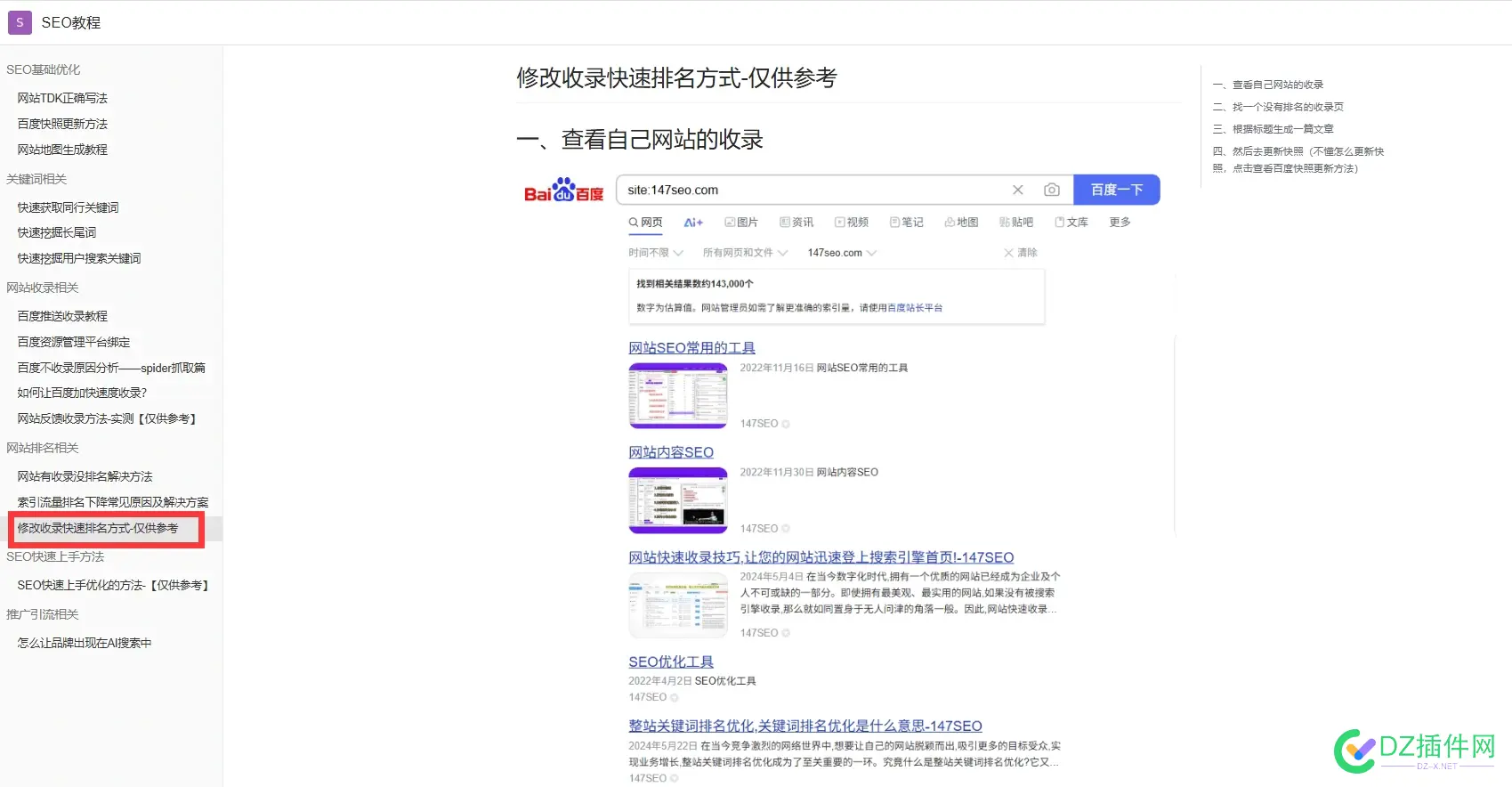Open 百度资源管理平台绑定 in sidebar
The width and height of the screenshot is (1512, 787).
(74, 342)
